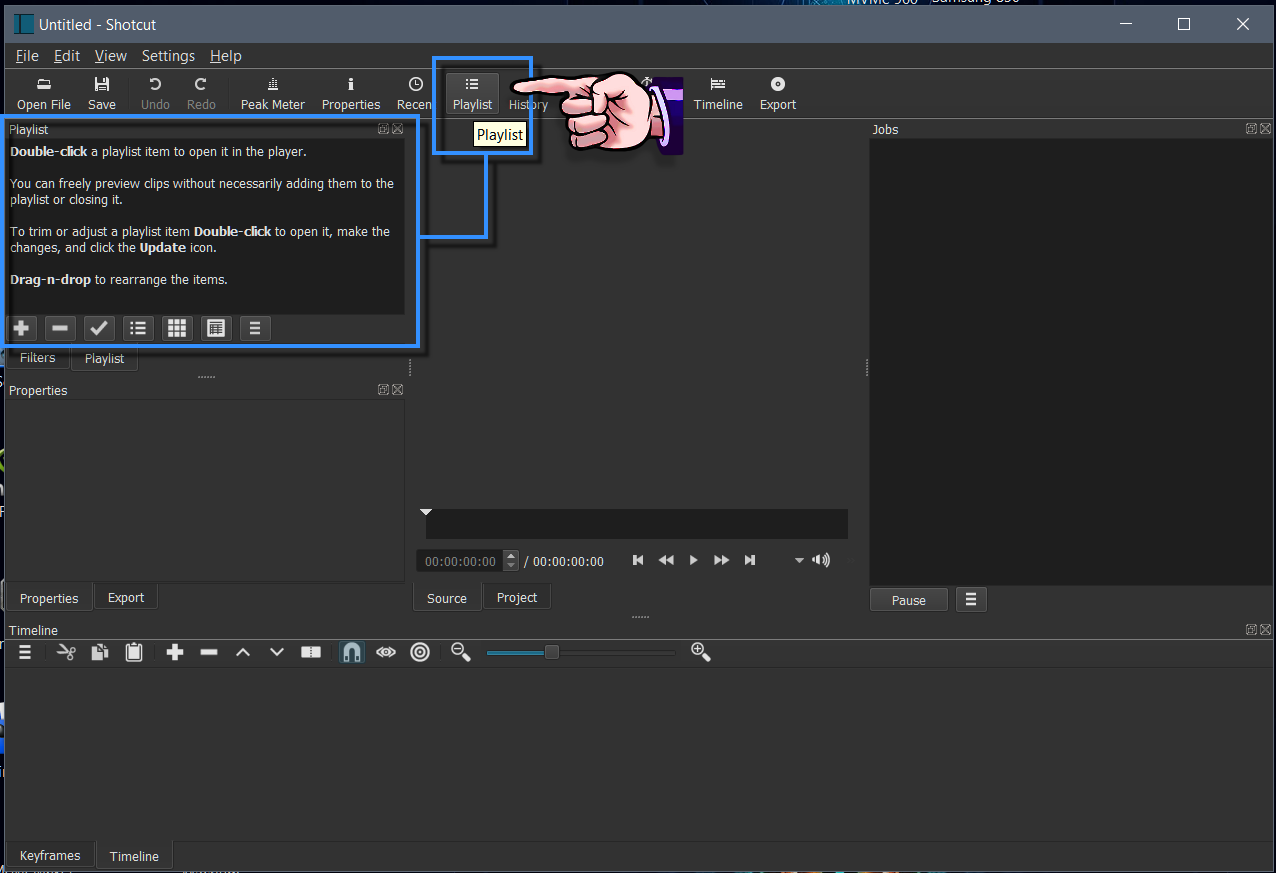Screen dimensions: 1276x873
Task: Open the Help menu
Action: pyautogui.click(x=226, y=56)
